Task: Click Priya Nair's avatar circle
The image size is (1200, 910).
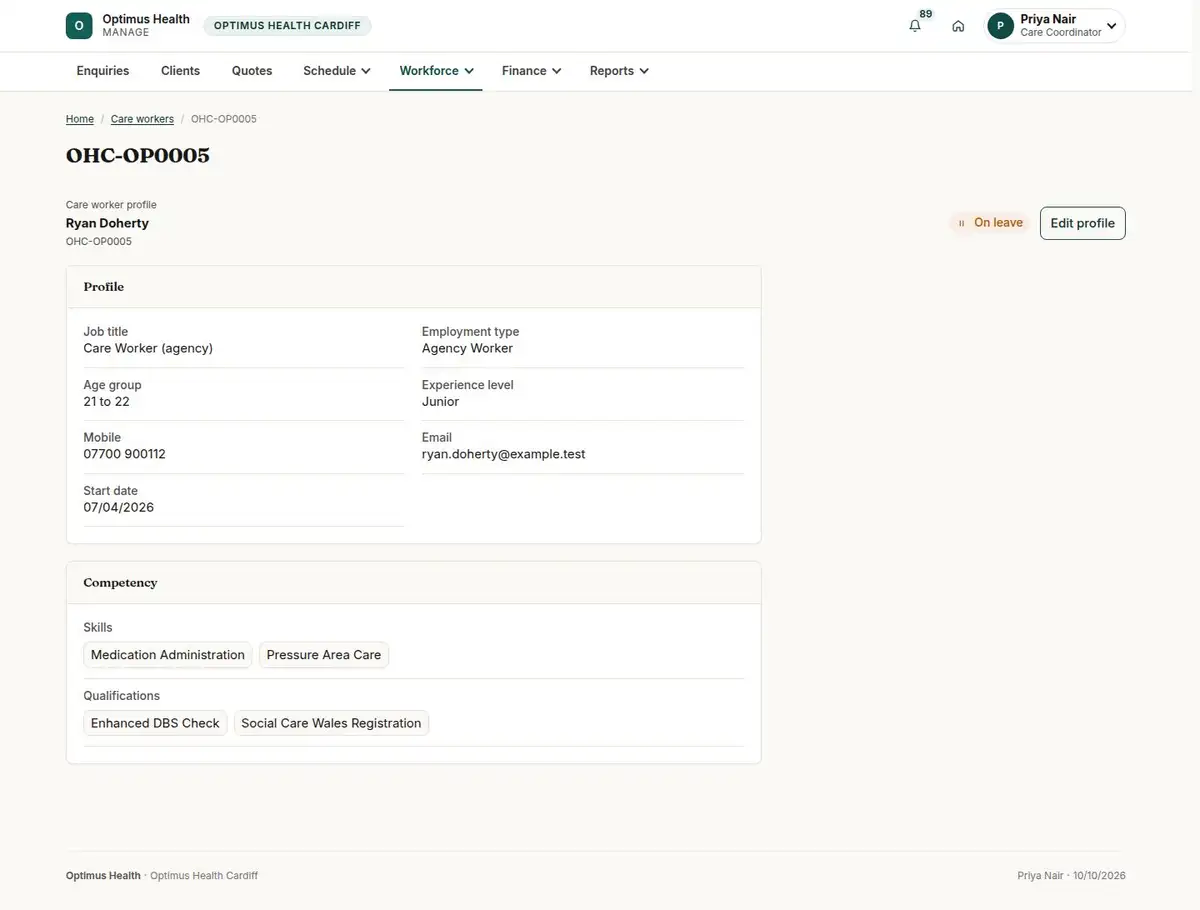Action: click(x=1000, y=26)
